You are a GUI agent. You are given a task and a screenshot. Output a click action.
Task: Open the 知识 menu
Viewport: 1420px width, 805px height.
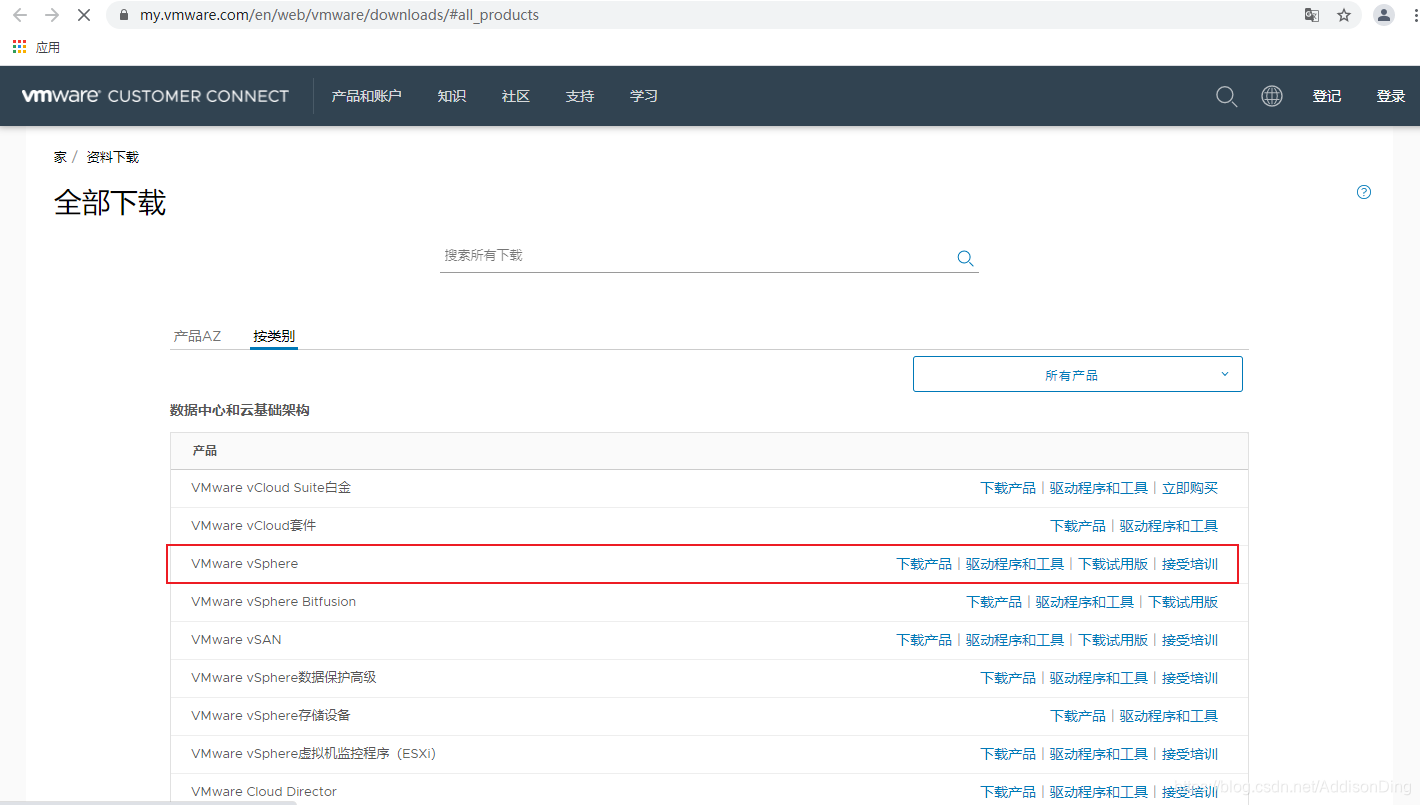452,96
